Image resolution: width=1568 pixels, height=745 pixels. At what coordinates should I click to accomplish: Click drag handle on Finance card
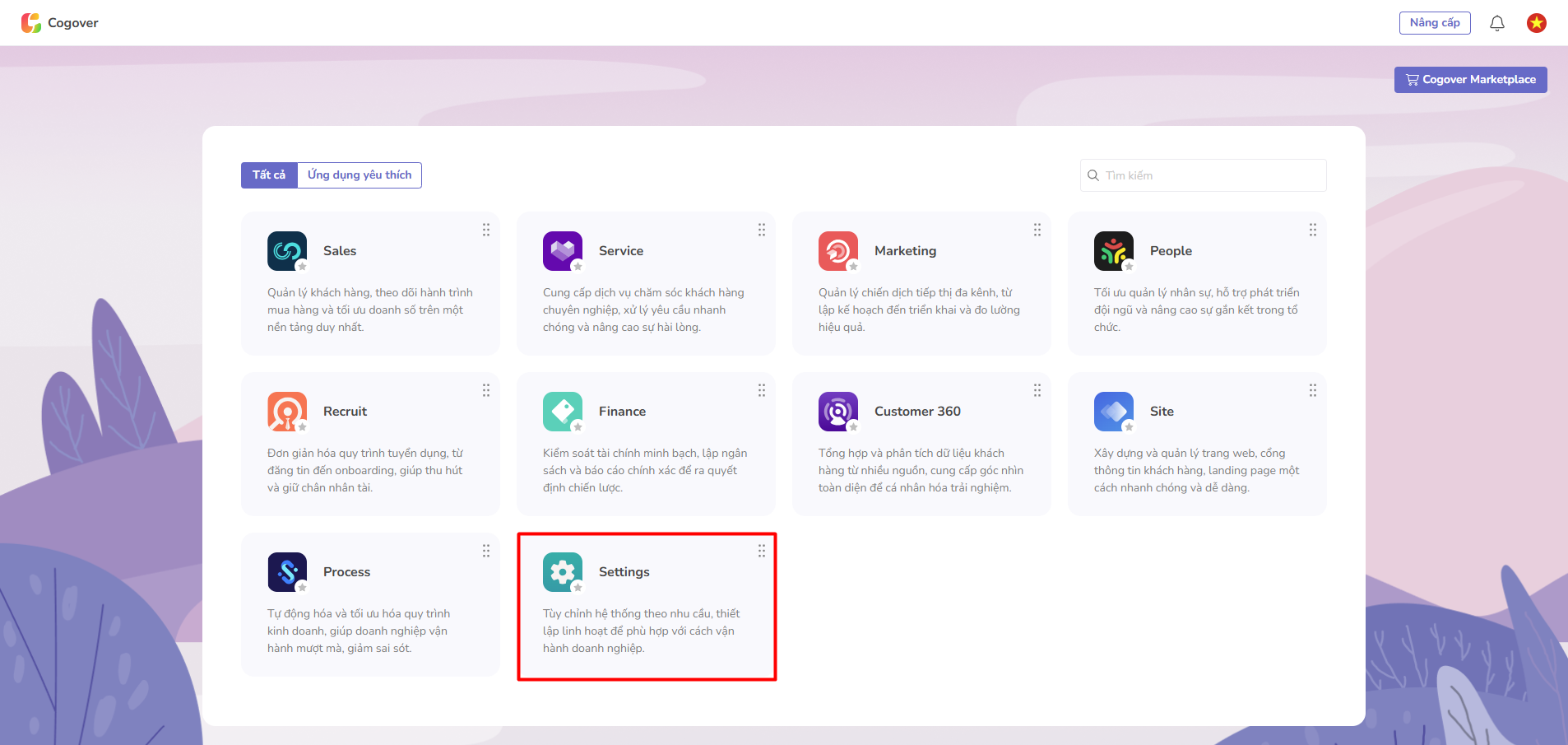(762, 390)
